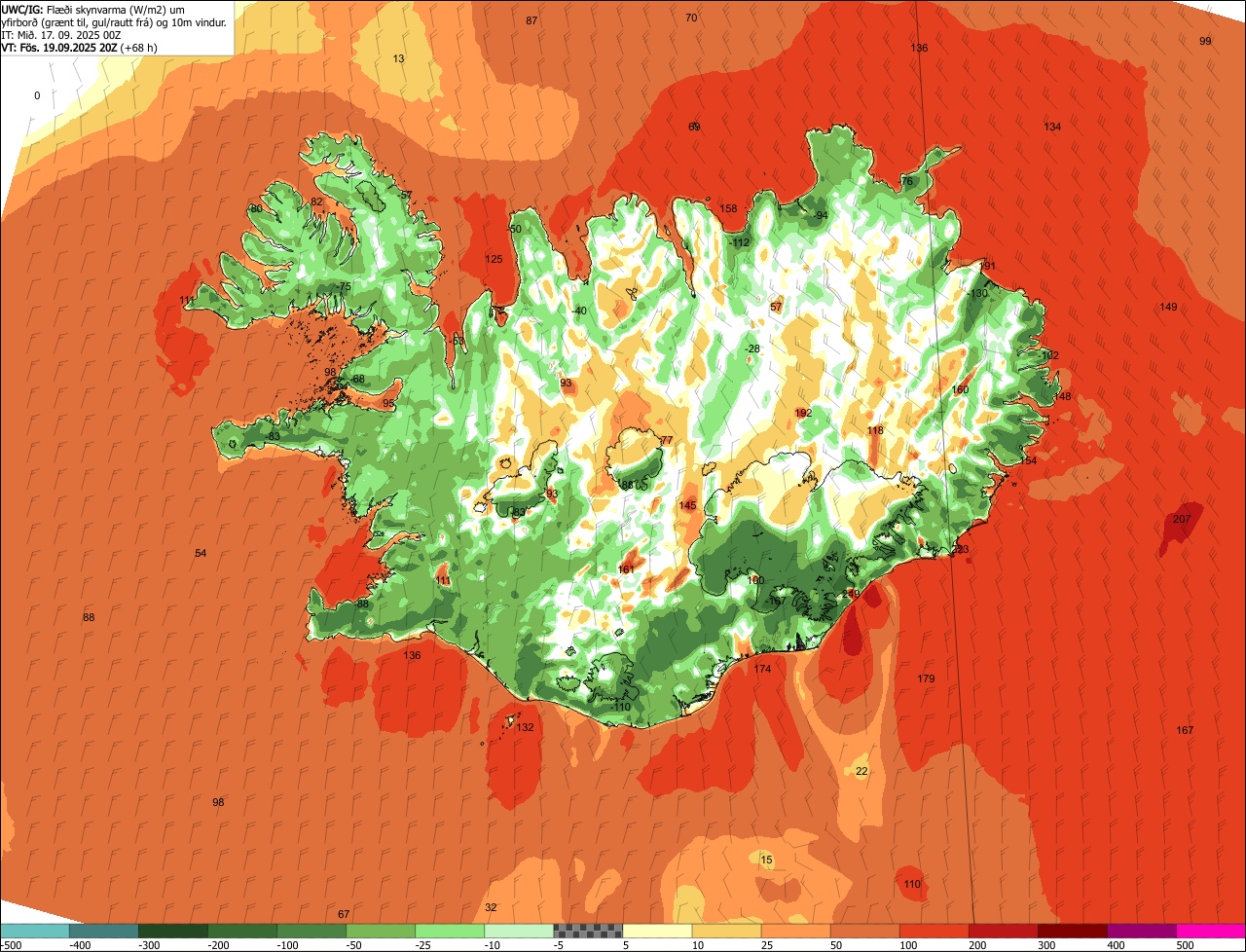
Task: Click the value '13' in the yellow northwest patch
Action: point(398,58)
